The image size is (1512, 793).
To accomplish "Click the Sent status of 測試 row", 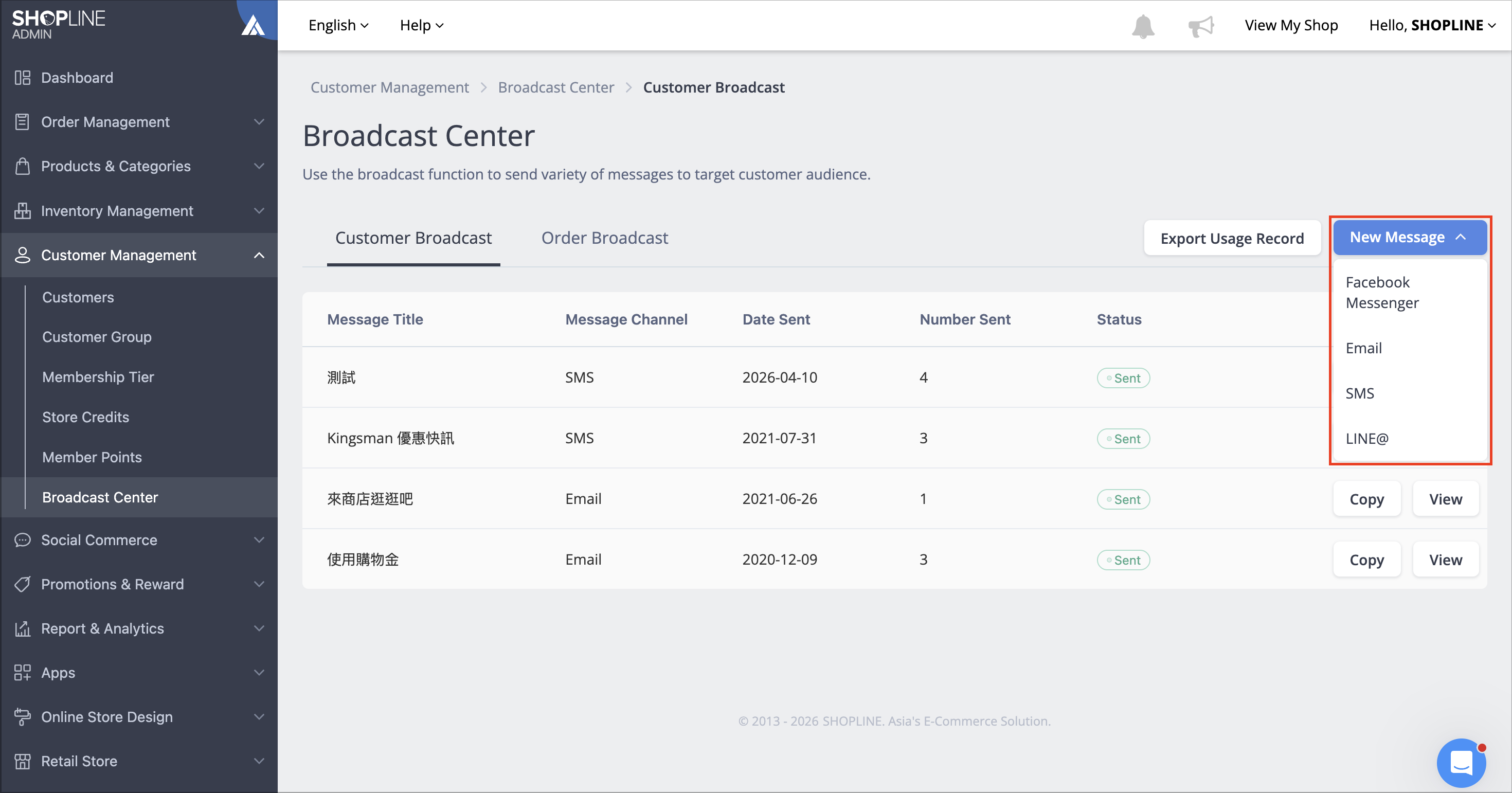I will tap(1123, 378).
